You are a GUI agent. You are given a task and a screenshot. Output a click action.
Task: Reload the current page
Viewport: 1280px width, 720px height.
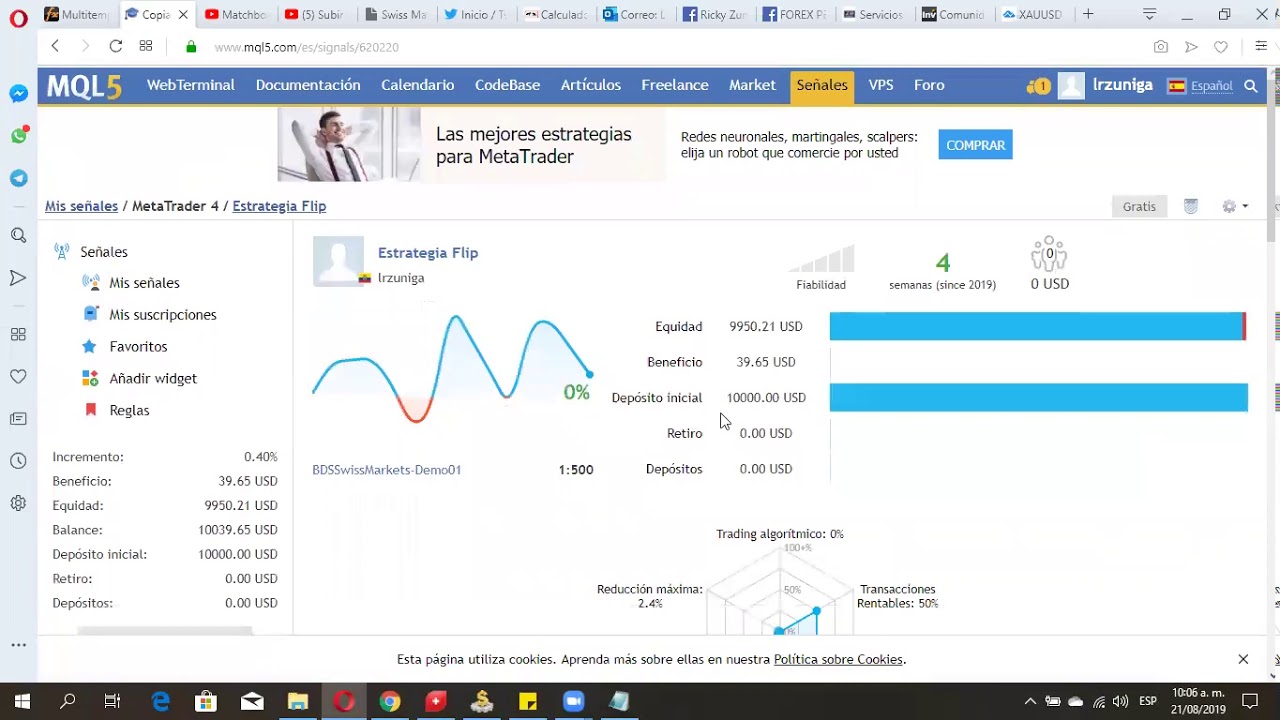(115, 46)
